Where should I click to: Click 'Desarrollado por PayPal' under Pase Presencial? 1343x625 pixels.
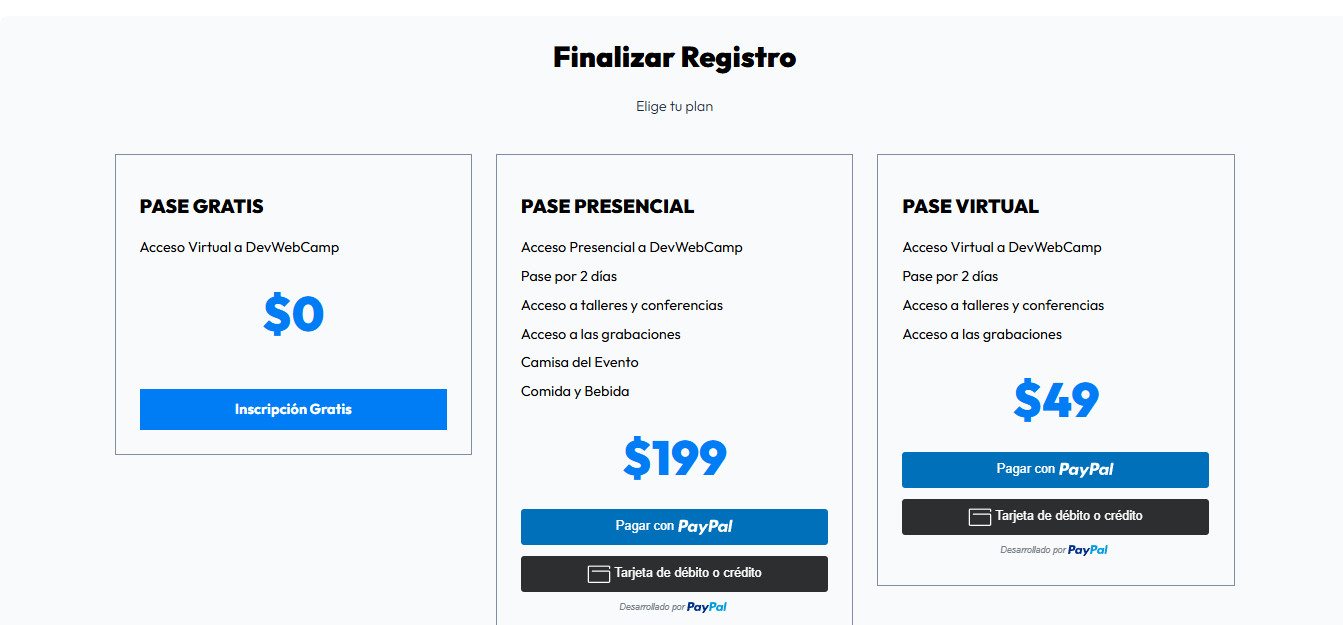pos(673,607)
